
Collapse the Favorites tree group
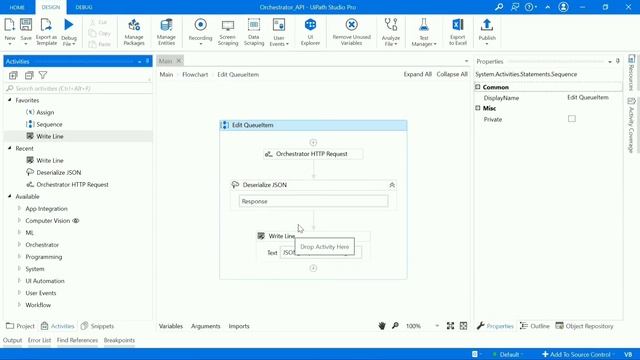[10, 100]
